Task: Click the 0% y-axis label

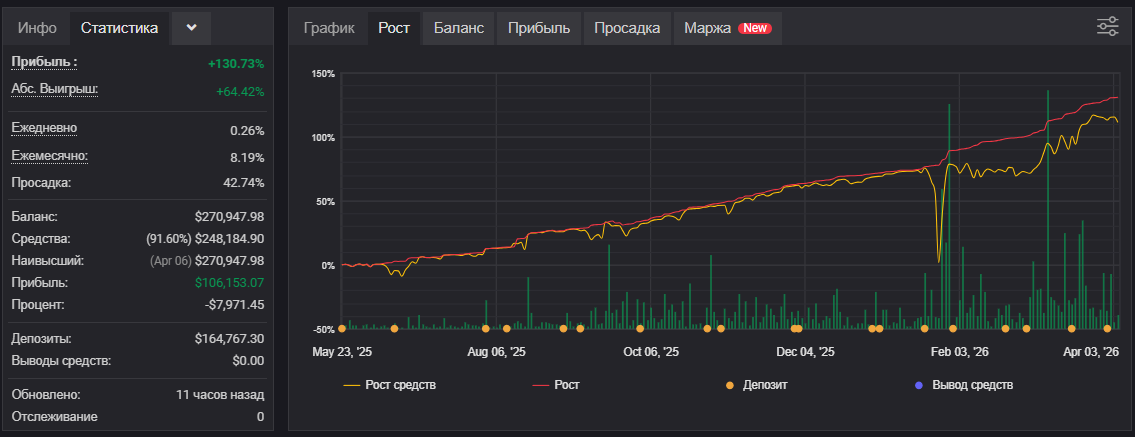Action: tap(328, 266)
